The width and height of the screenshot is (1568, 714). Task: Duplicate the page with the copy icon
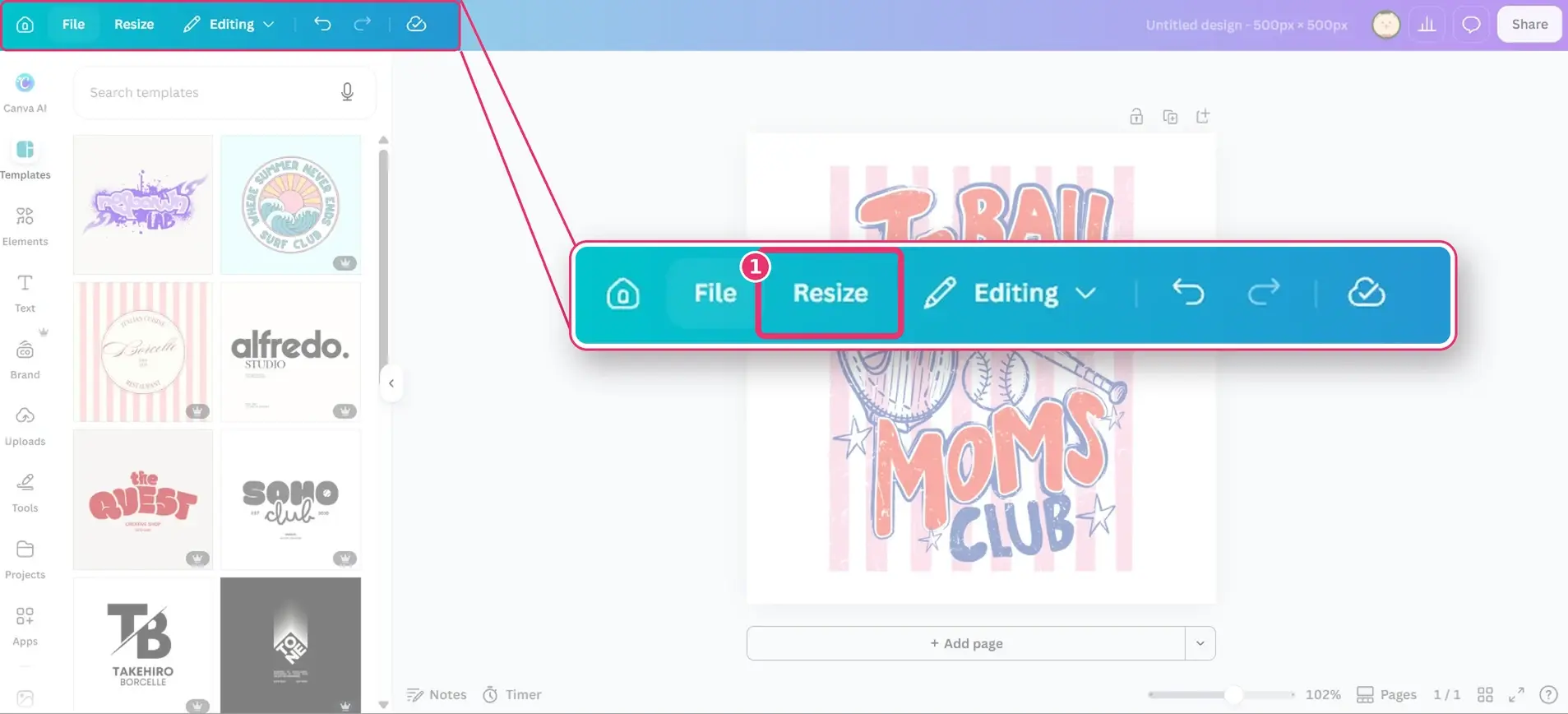click(1170, 117)
